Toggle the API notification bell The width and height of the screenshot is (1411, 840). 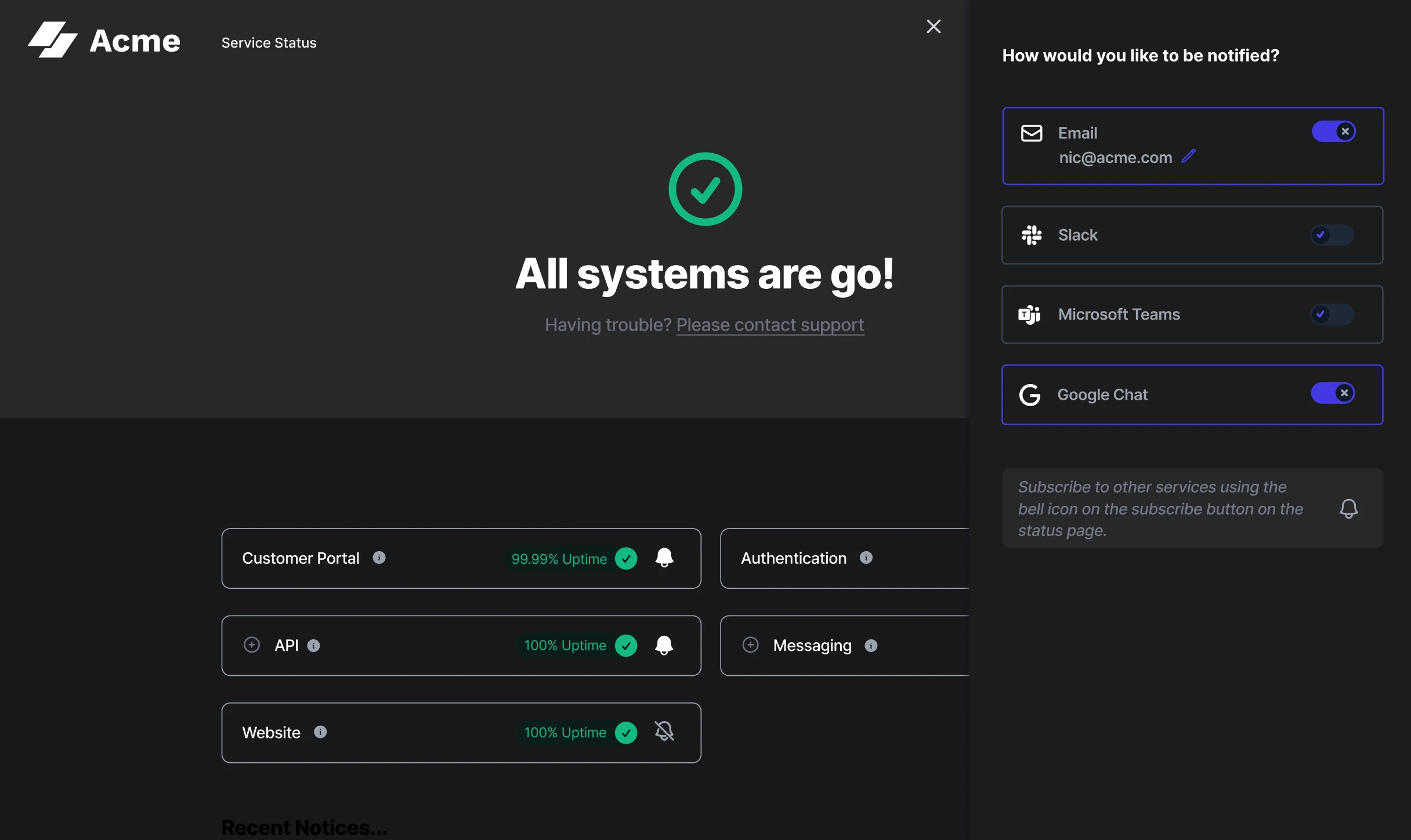click(x=664, y=645)
